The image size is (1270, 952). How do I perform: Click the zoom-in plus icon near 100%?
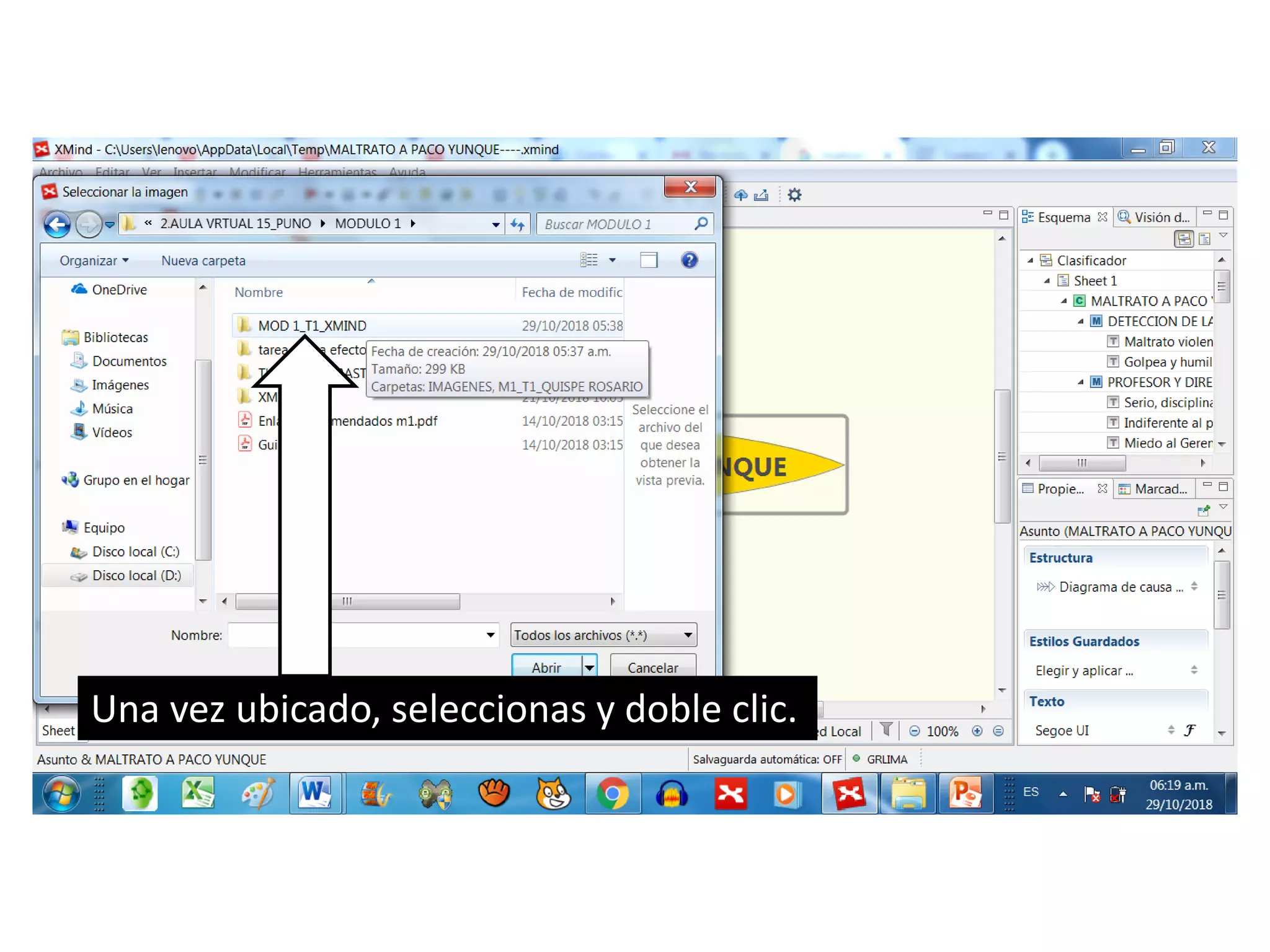click(x=977, y=731)
